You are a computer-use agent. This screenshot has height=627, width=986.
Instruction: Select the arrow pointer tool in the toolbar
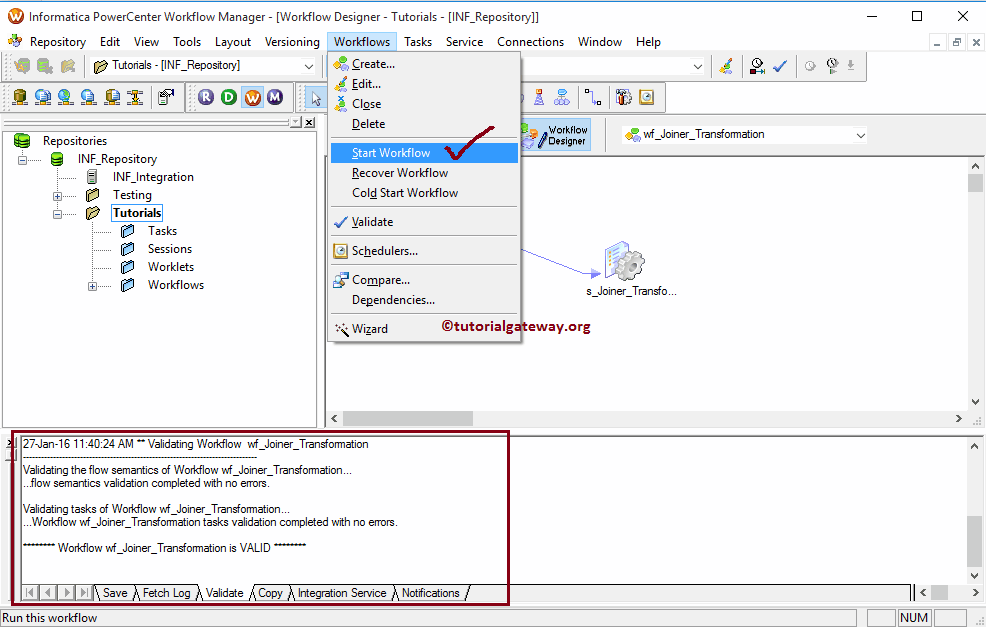pos(317,96)
